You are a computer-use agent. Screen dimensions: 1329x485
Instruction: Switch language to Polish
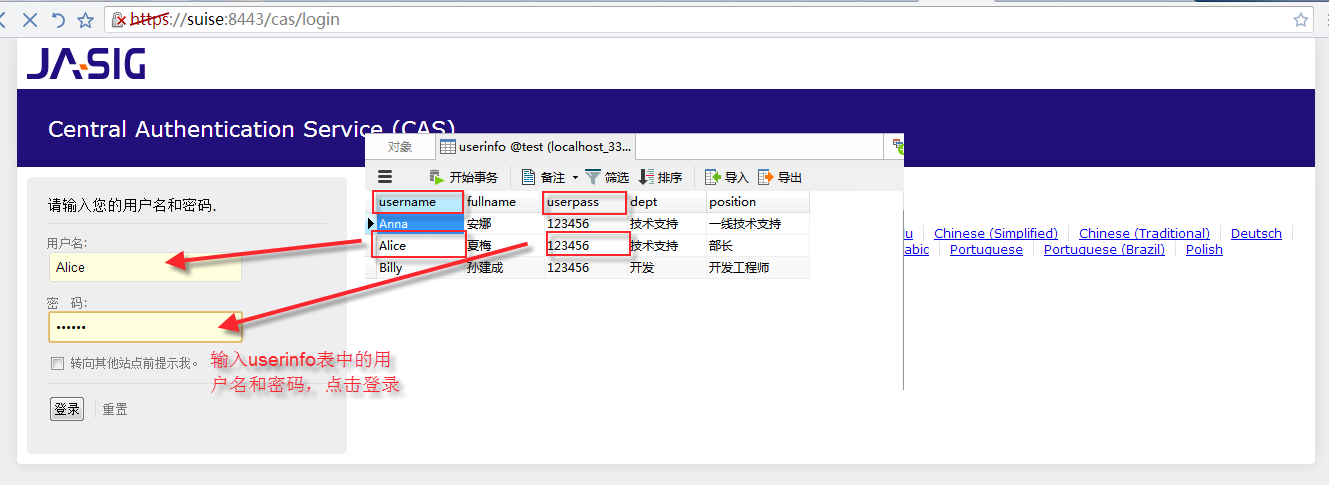tap(1204, 249)
